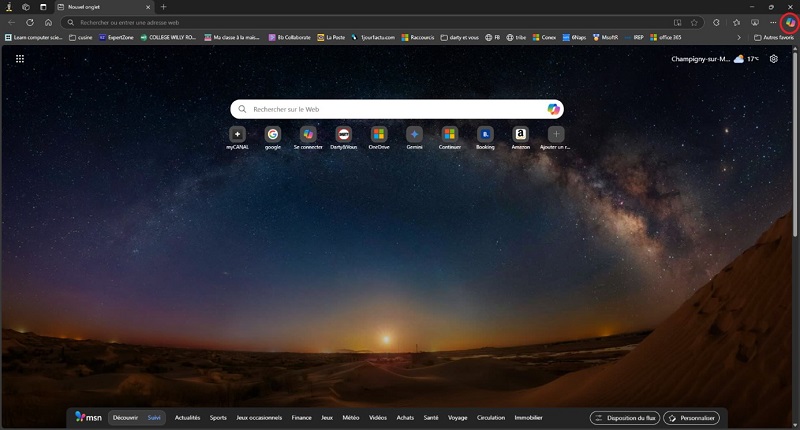Switch feed to Suivi

(154, 417)
